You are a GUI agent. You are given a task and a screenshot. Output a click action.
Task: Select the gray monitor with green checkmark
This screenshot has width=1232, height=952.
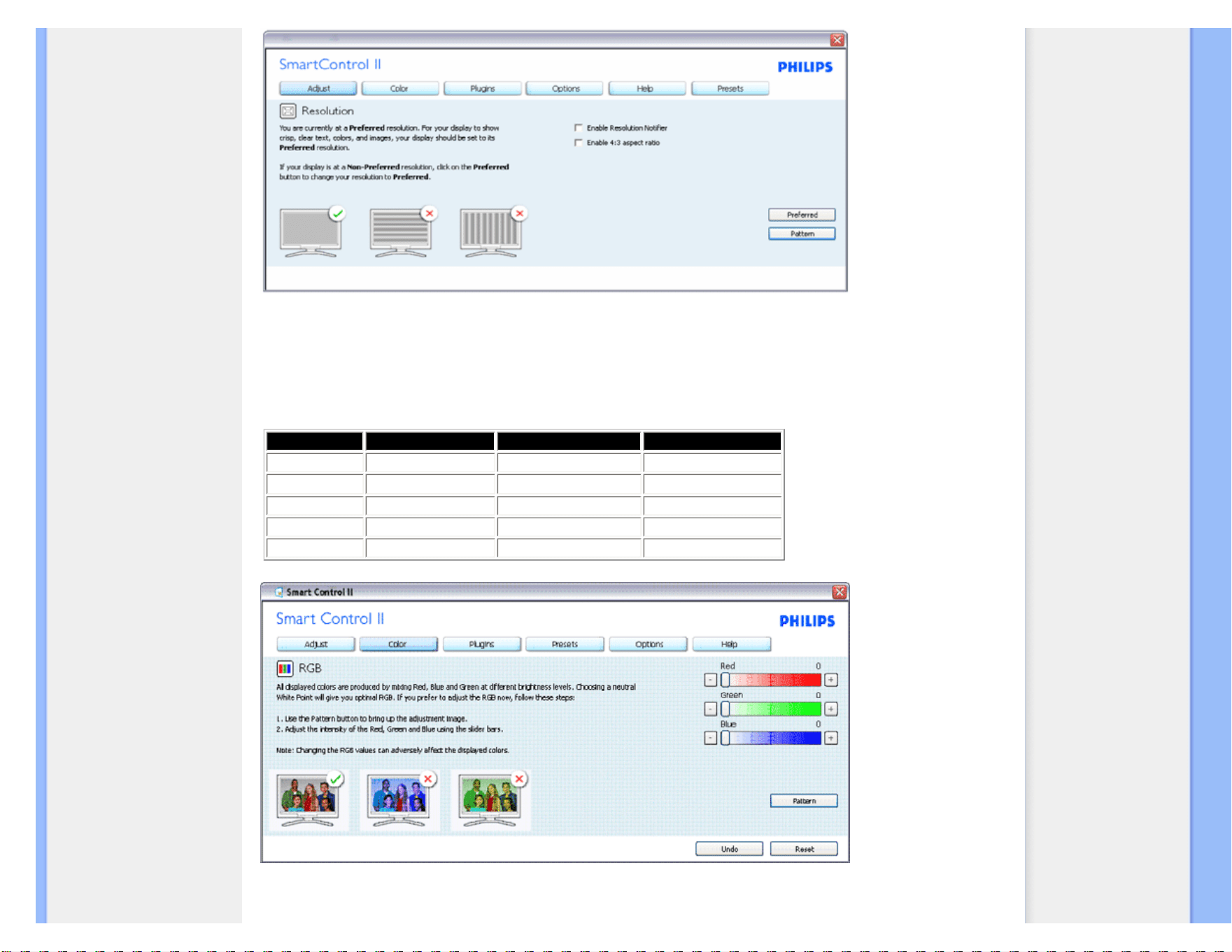point(312,232)
